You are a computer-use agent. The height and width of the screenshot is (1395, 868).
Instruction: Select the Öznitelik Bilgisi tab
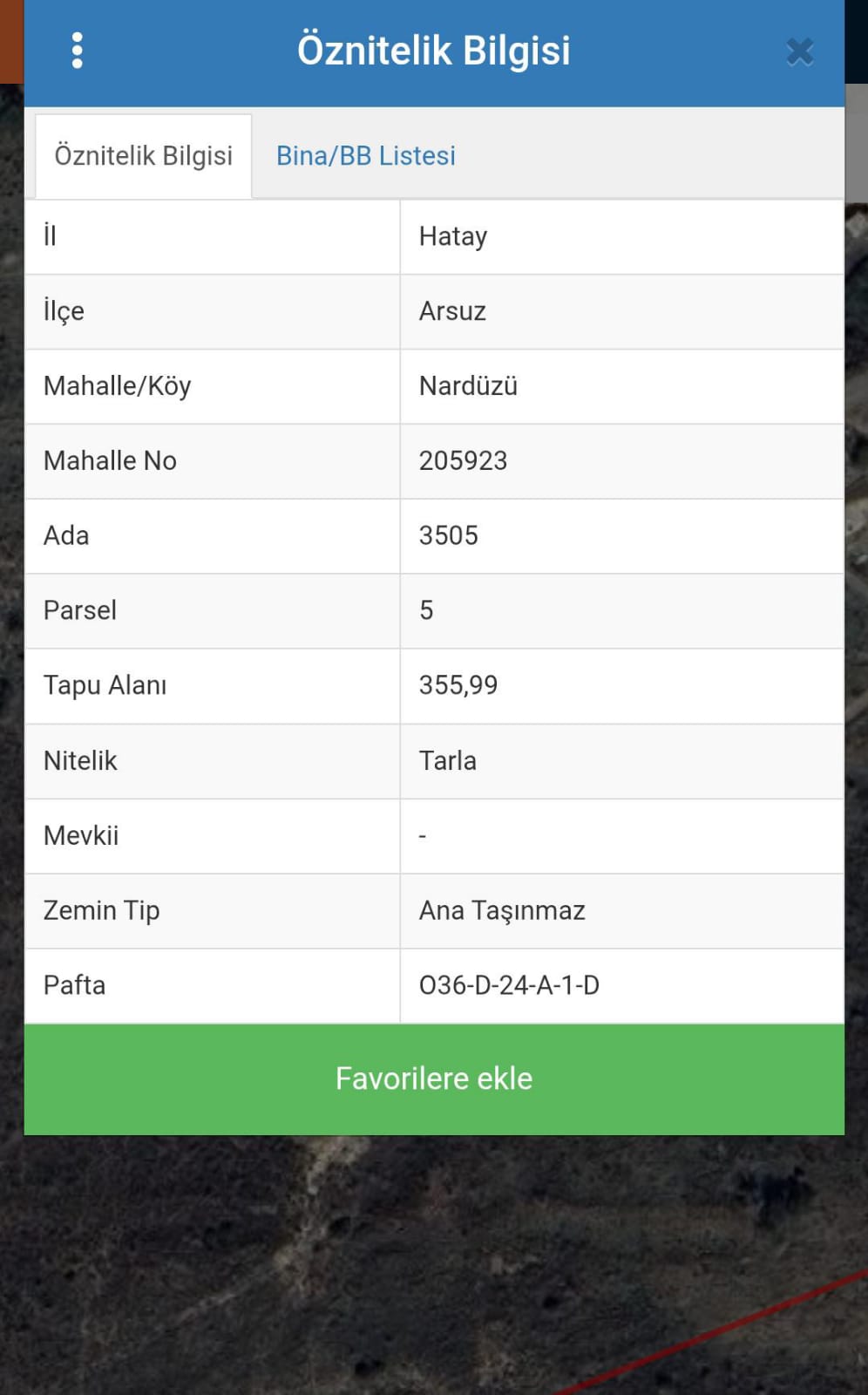pos(144,156)
